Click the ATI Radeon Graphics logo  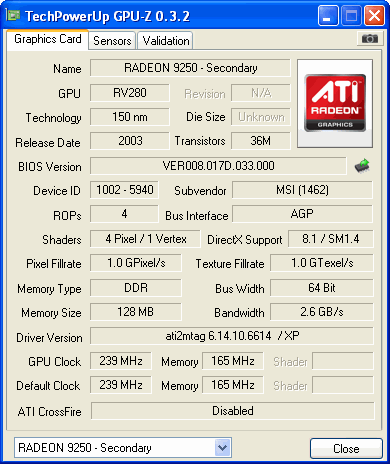pos(335,103)
